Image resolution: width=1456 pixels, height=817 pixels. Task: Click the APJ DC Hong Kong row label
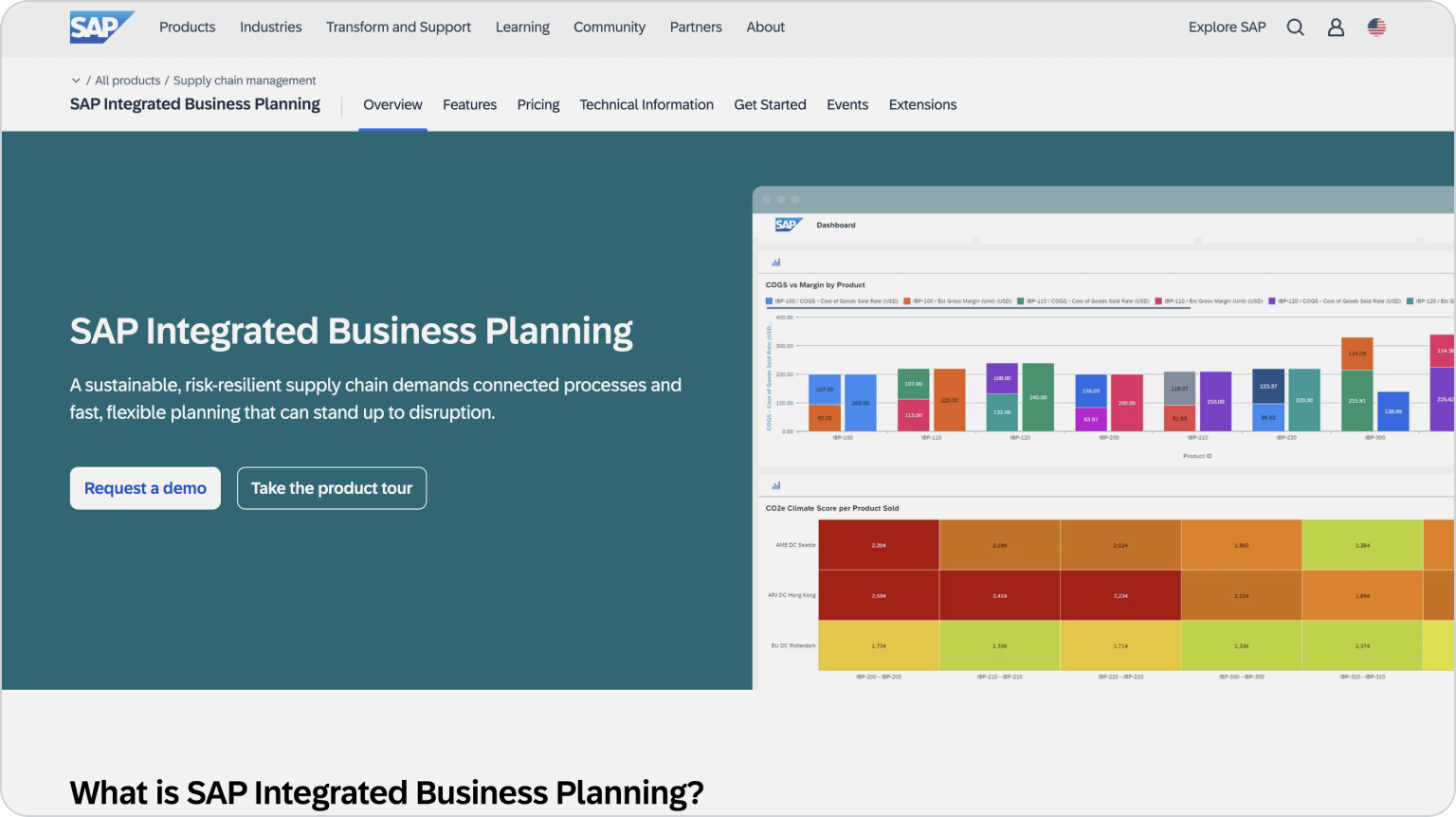(792, 595)
